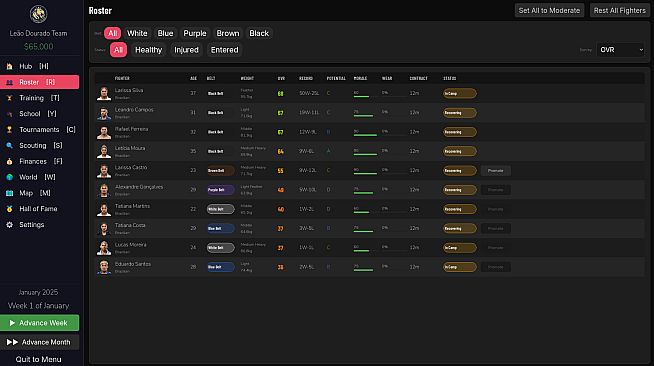Promote Larissa Castro from brown belt
Screen dimensions: 654x366
[496, 170]
